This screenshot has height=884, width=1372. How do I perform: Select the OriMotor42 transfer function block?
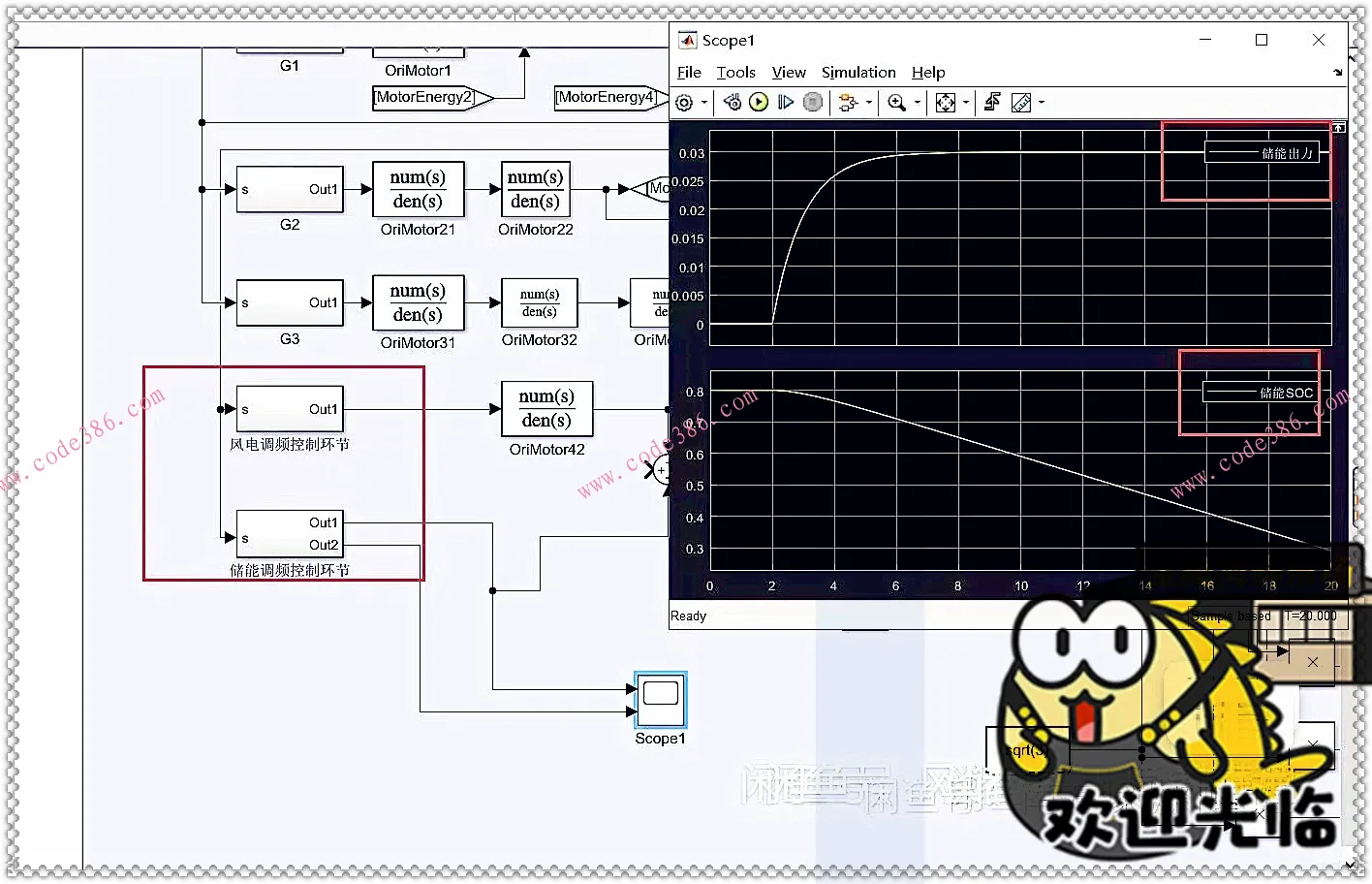(x=546, y=409)
